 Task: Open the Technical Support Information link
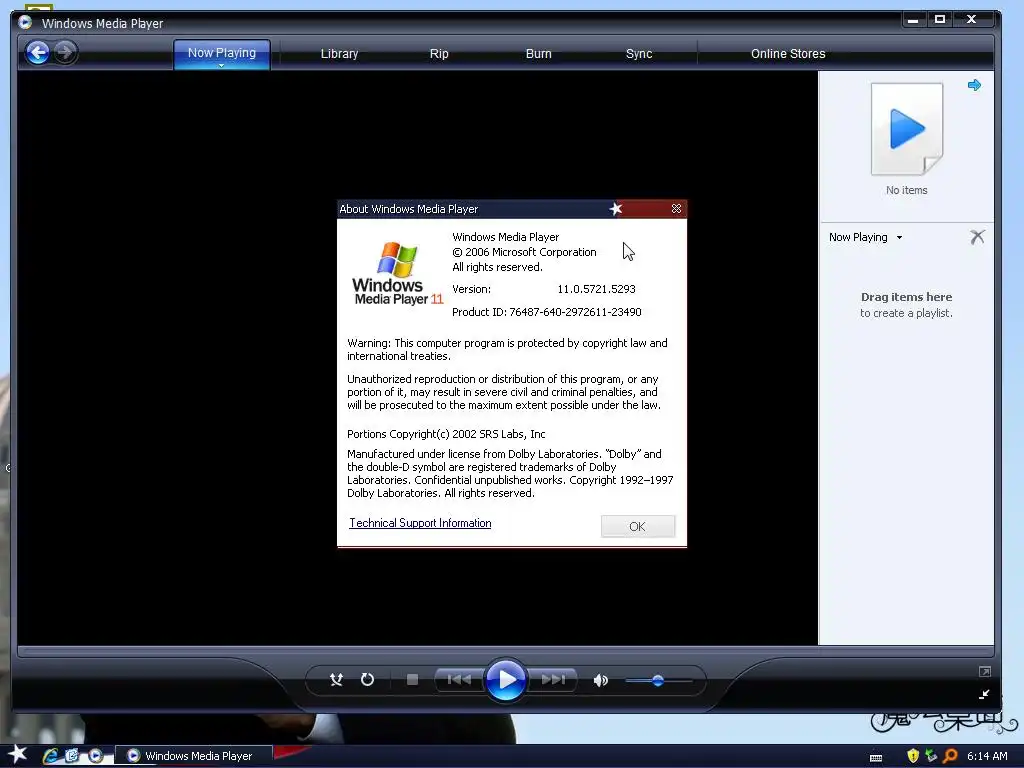(x=420, y=523)
